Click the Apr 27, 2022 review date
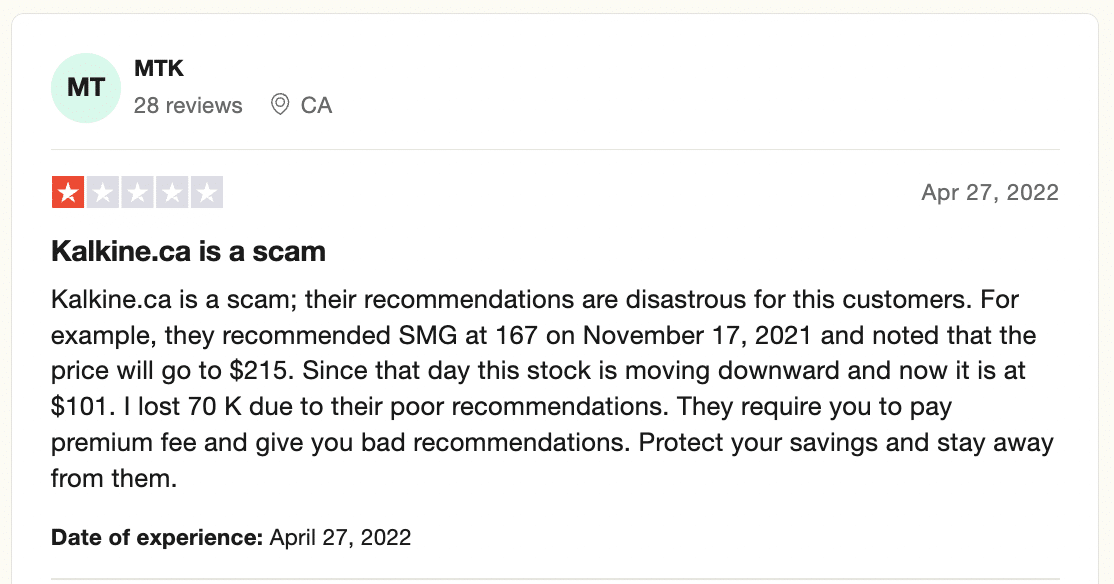 tap(990, 193)
